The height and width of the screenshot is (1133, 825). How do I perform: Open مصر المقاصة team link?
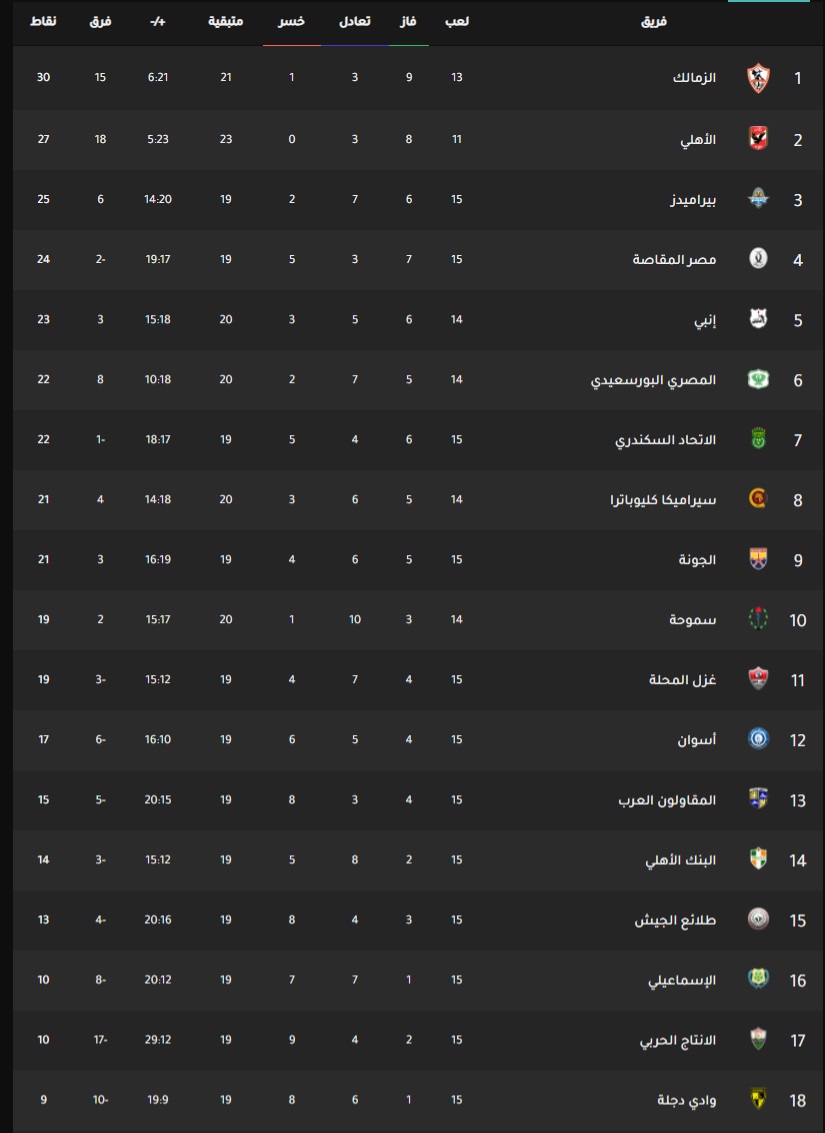[x=675, y=259]
